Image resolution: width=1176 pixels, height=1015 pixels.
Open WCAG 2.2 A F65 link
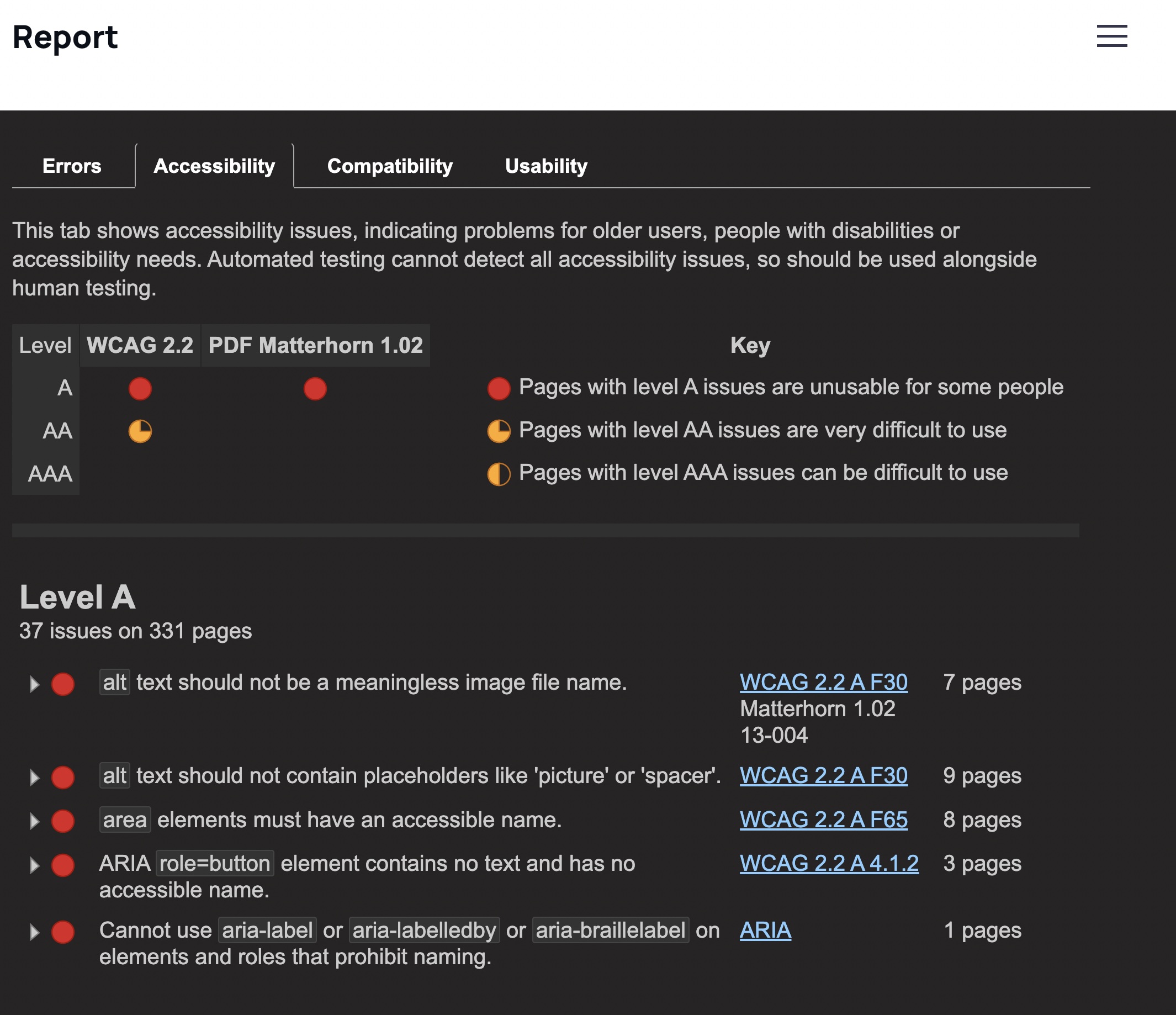823,820
